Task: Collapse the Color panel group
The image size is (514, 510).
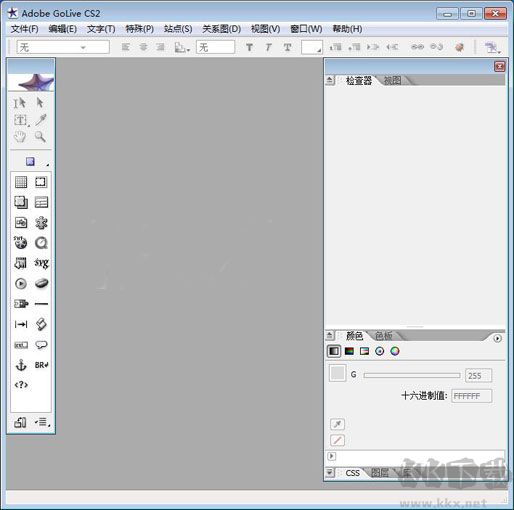Action: coord(329,335)
